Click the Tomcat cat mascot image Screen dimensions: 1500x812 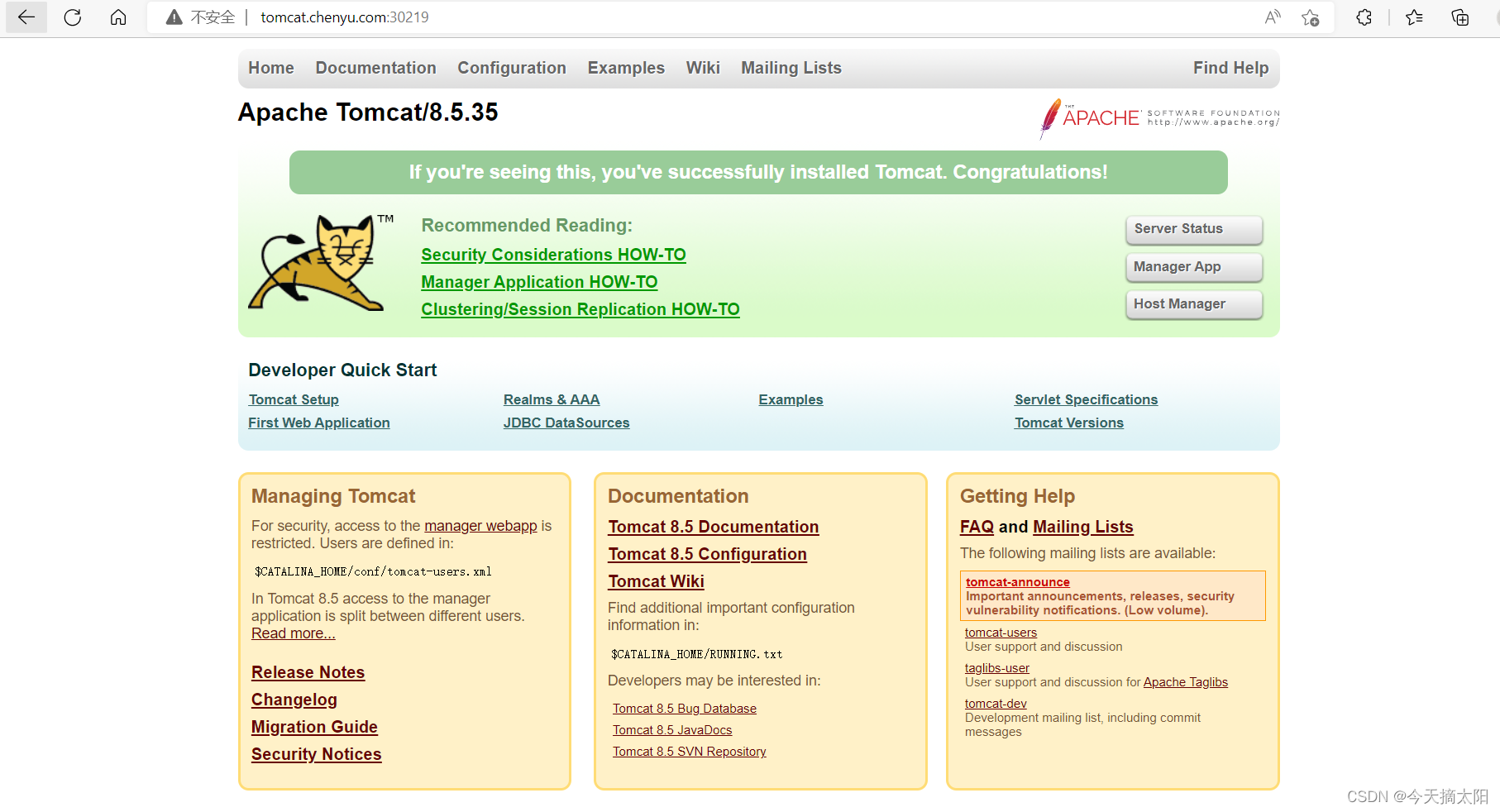[x=321, y=263]
